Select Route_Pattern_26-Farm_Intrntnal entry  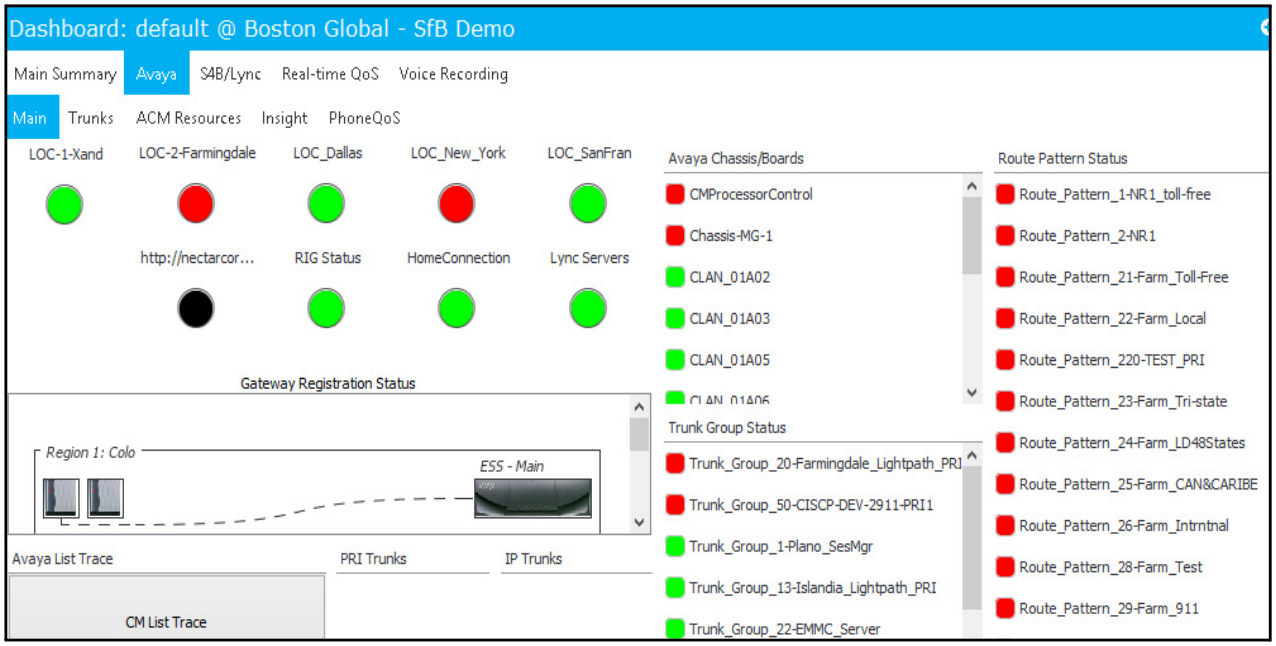[x=1114, y=526]
